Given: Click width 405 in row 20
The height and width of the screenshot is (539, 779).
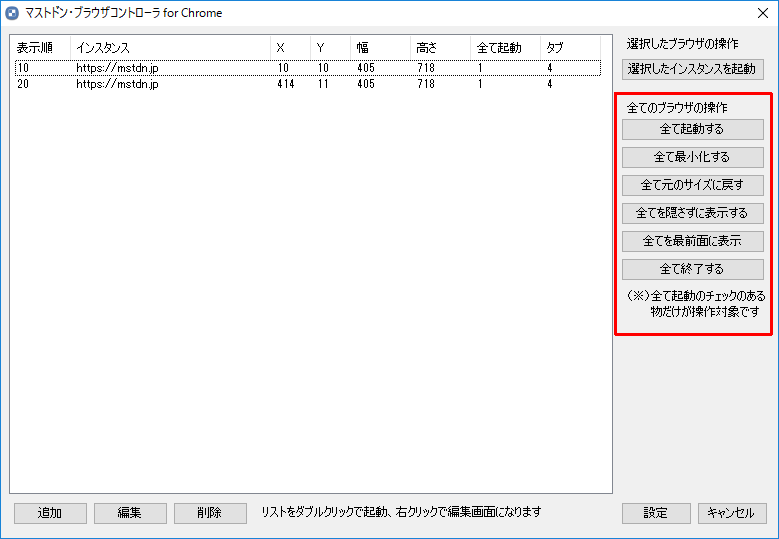Looking at the screenshot, I should (366, 84).
